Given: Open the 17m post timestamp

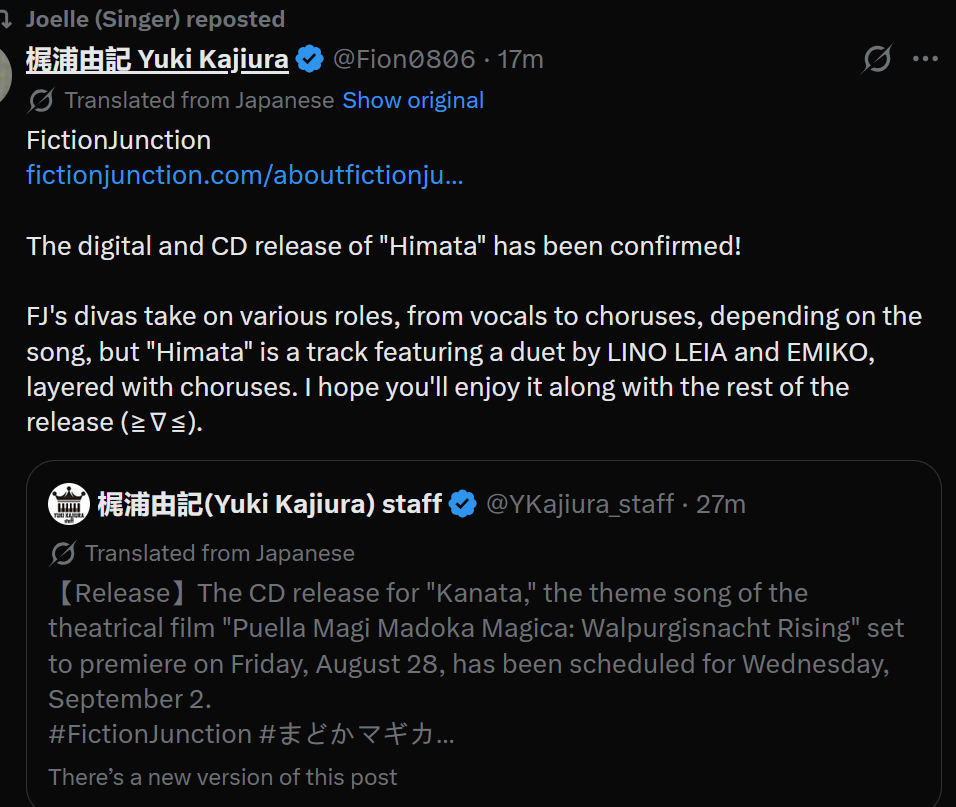Looking at the screenshot, I should pyautogui.click(x=520, y=60).
